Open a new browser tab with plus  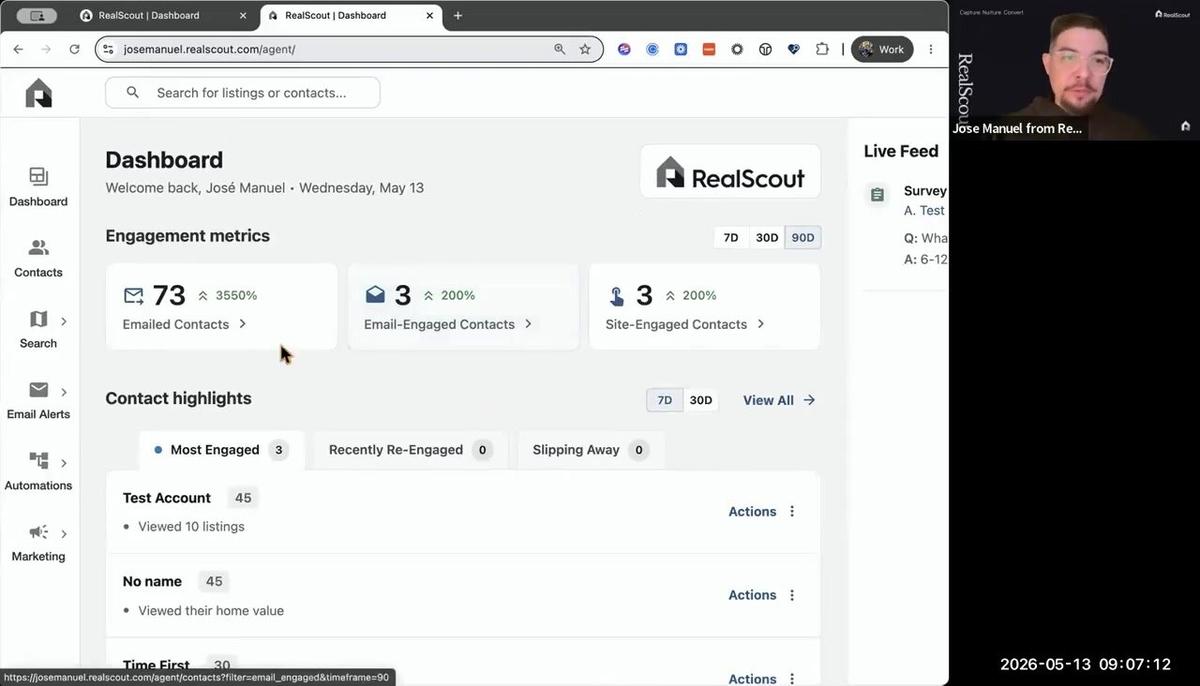point(458,15)
